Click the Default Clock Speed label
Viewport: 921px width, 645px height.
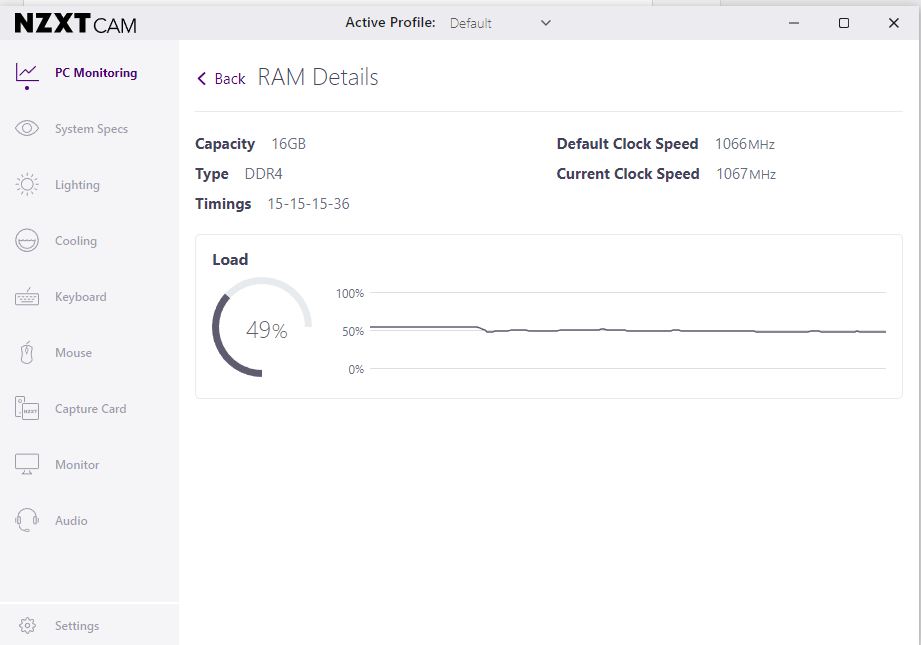point(627,144)
